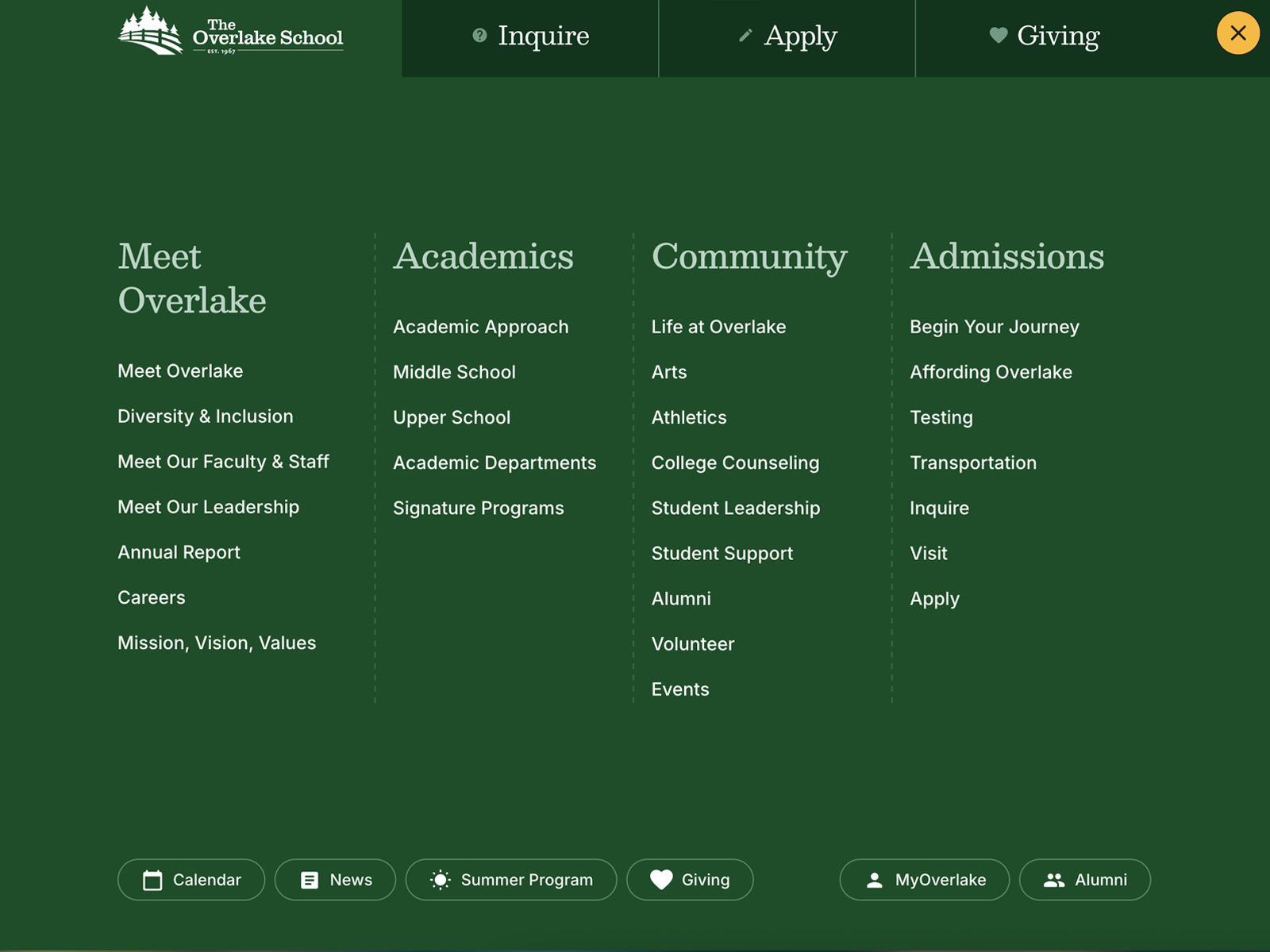Open the Apply menu item
Viewport: 1270px width, 952px height.
point(800,36)
